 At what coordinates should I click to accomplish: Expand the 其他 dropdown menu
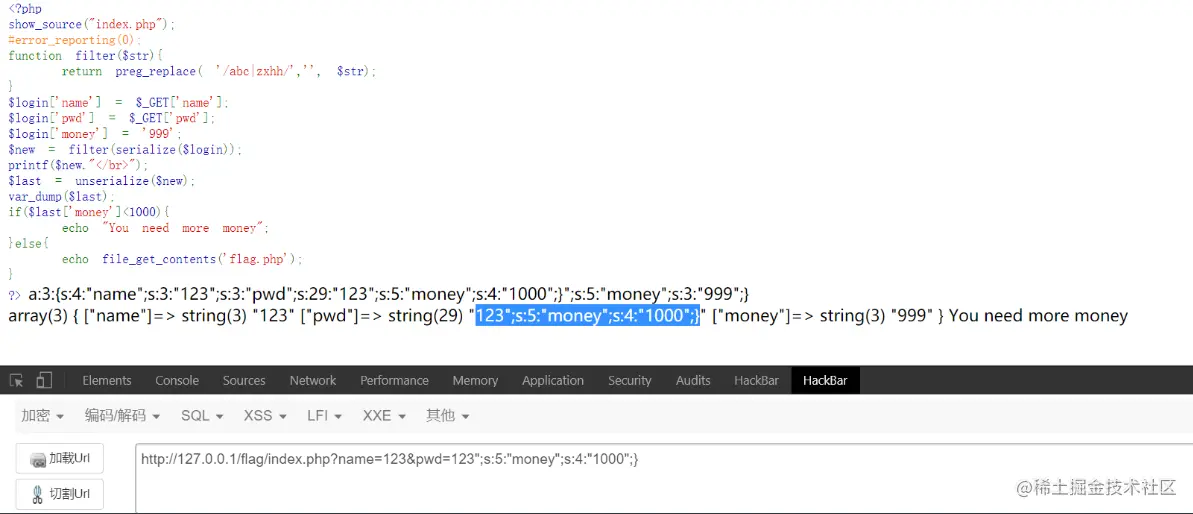[x=447, y=416]
